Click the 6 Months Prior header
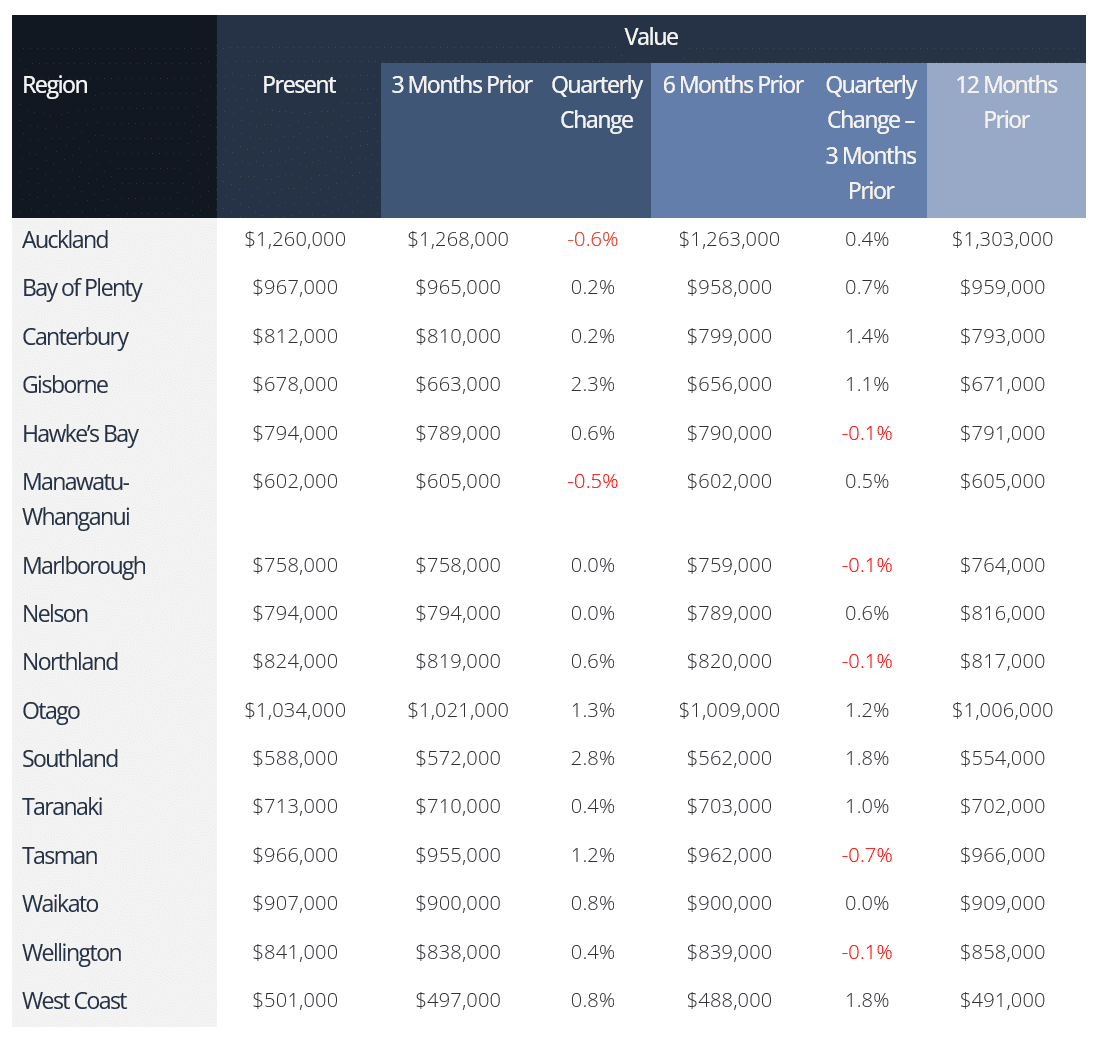The height and width of the screenshot is (1047, 1103). (x=732, y=85)
